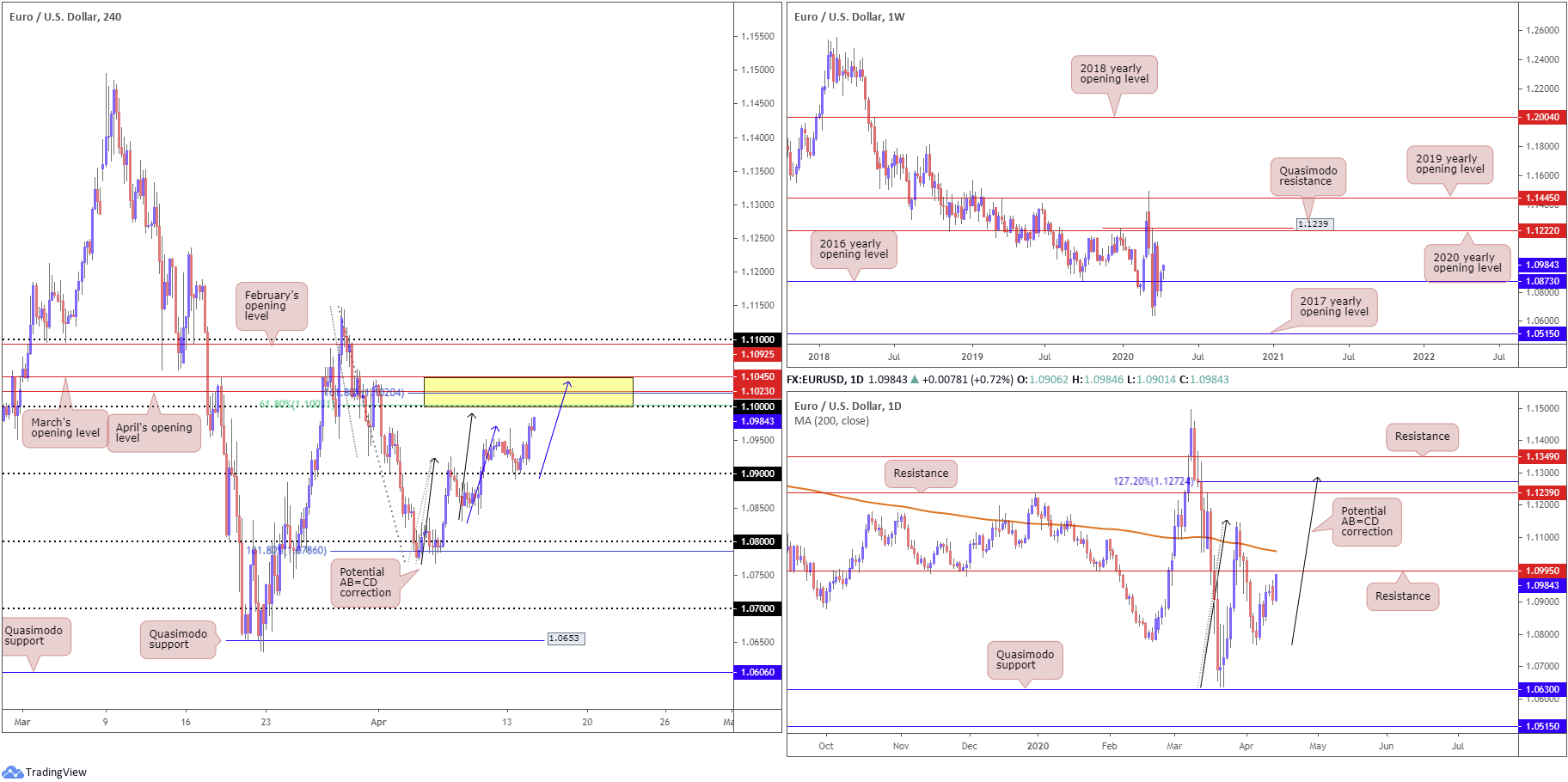Viewport: 1568px width, 782px height.
Task: Click the red 1.12220 price tag
Action: point(1543,230)
